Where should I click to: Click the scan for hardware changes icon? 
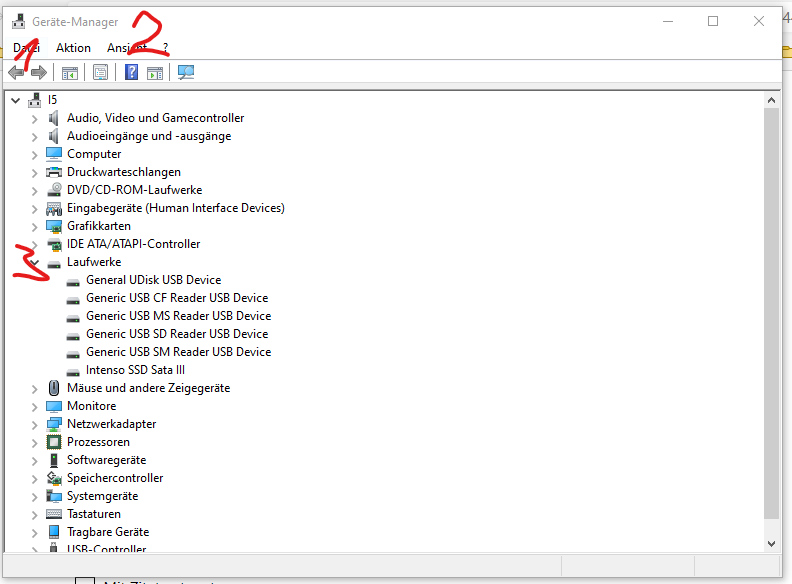pos(186,73)
